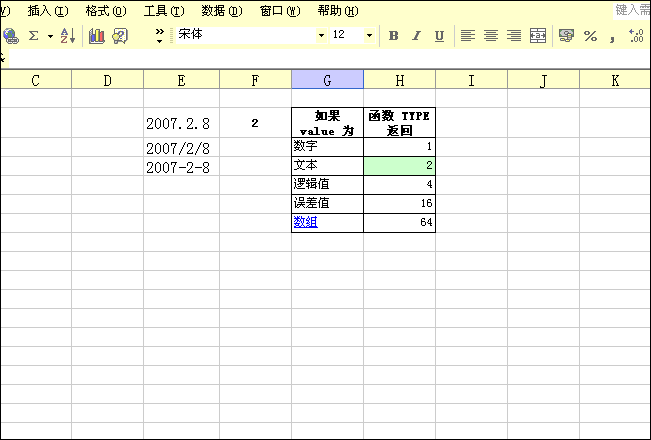Open the 窗口(W) menu
The width and height of the screenshot is (651, 440).
point(280,11)
